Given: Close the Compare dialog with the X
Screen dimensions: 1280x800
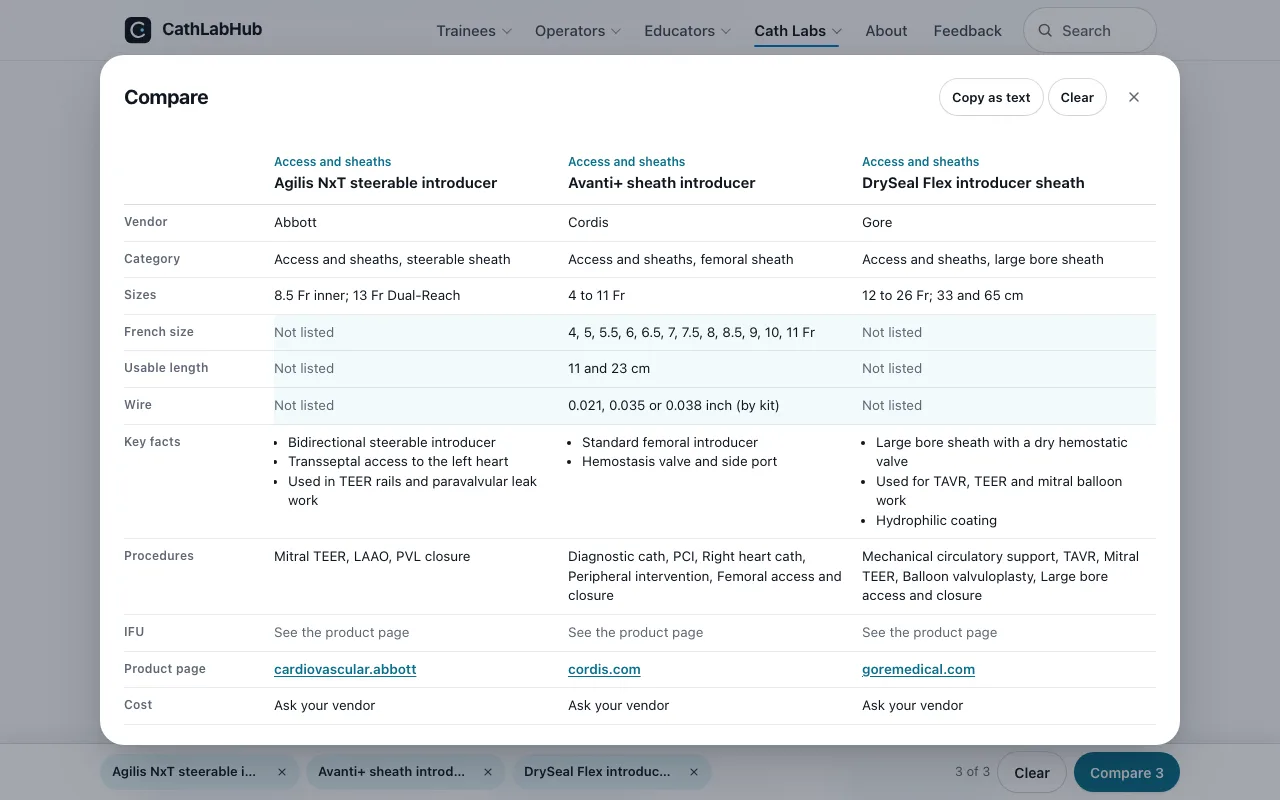Looking at the screenshot, I should 1134,97.
